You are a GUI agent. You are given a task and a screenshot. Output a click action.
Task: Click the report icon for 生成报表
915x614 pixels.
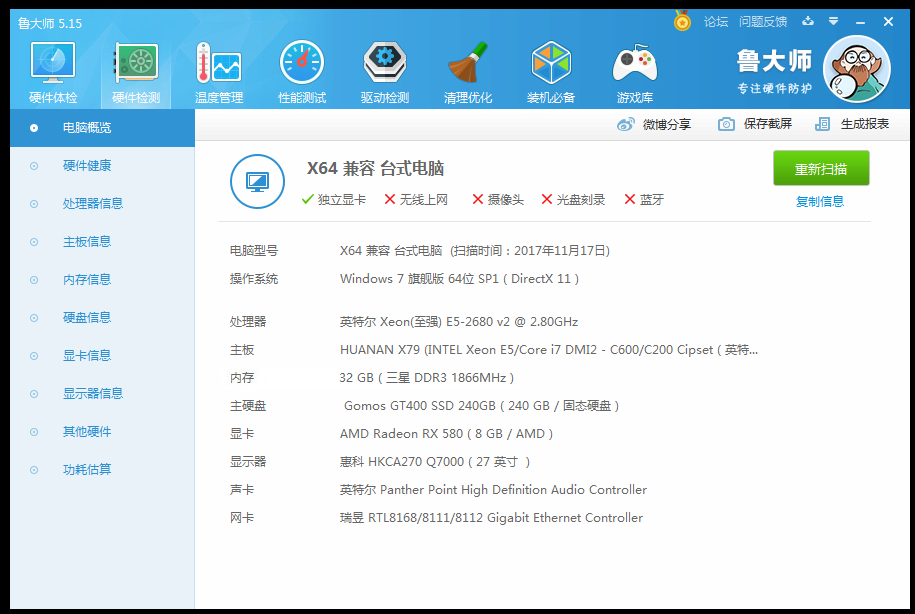tap(822, 124)
